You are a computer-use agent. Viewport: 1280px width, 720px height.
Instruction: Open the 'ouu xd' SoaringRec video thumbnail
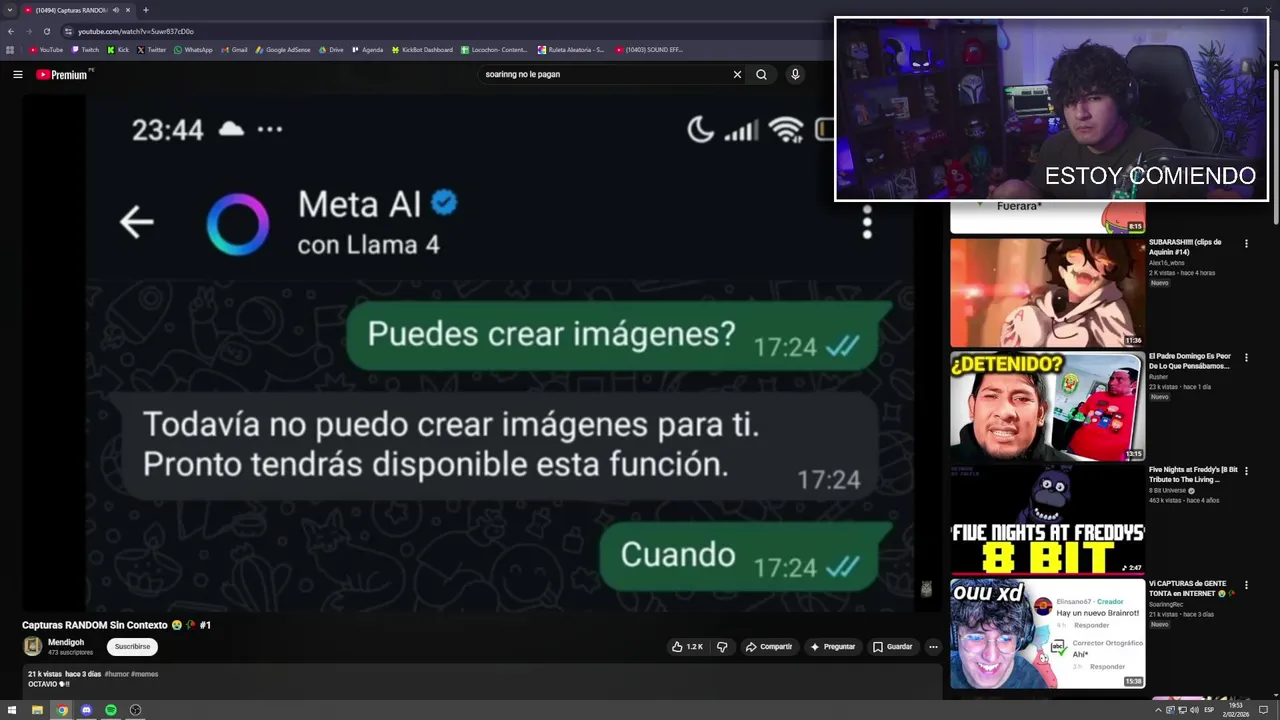[1047, 634]
